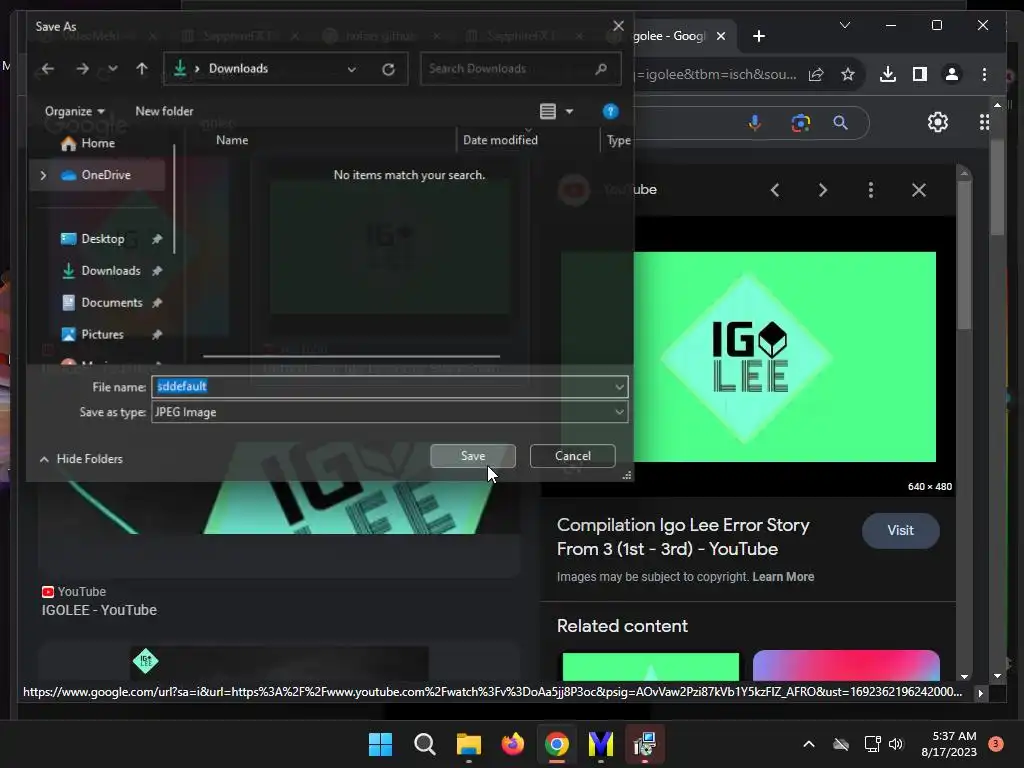Click the Search Downloads field
1024x768 pixels.
(520, 69)
